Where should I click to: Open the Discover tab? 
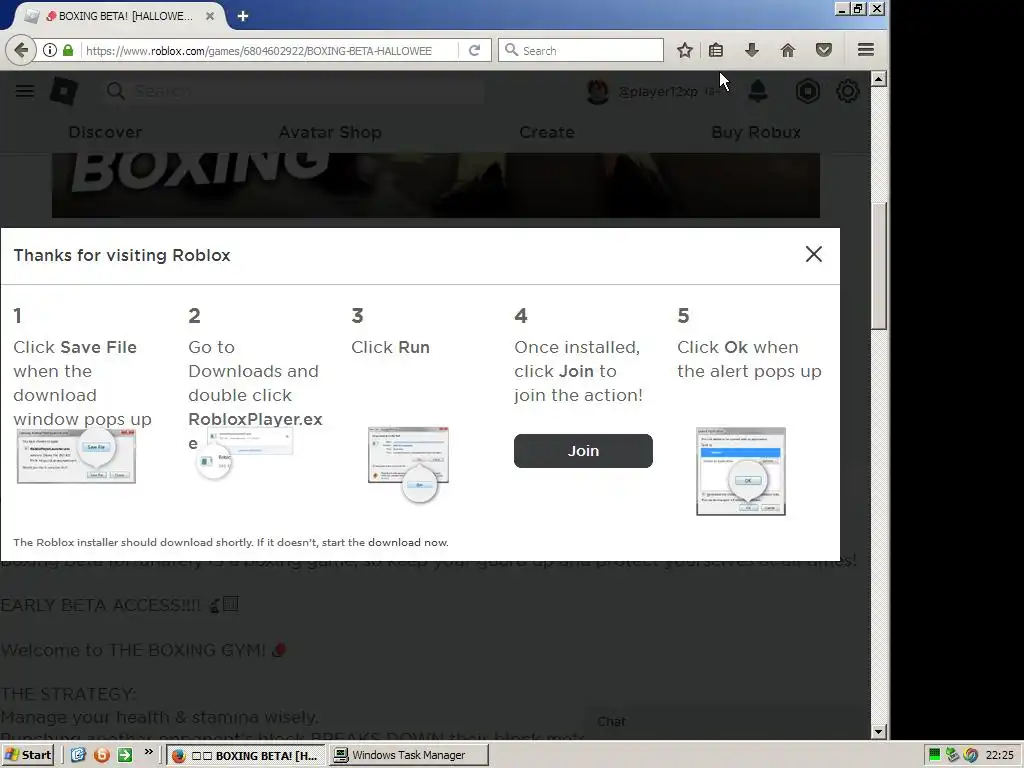(x=105, y=132)
